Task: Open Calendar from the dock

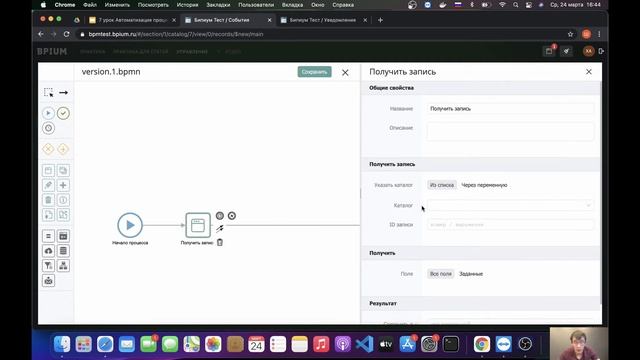Action: click(x=256, y=344)
